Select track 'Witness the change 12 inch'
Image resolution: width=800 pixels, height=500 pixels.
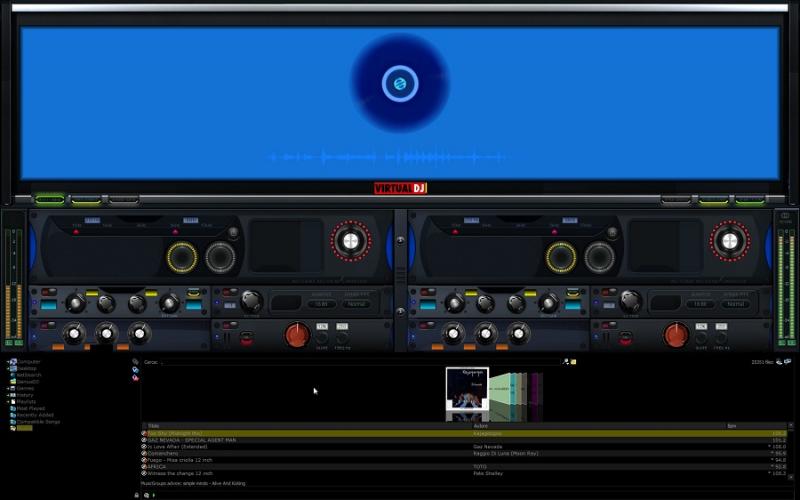click(464, 473)
